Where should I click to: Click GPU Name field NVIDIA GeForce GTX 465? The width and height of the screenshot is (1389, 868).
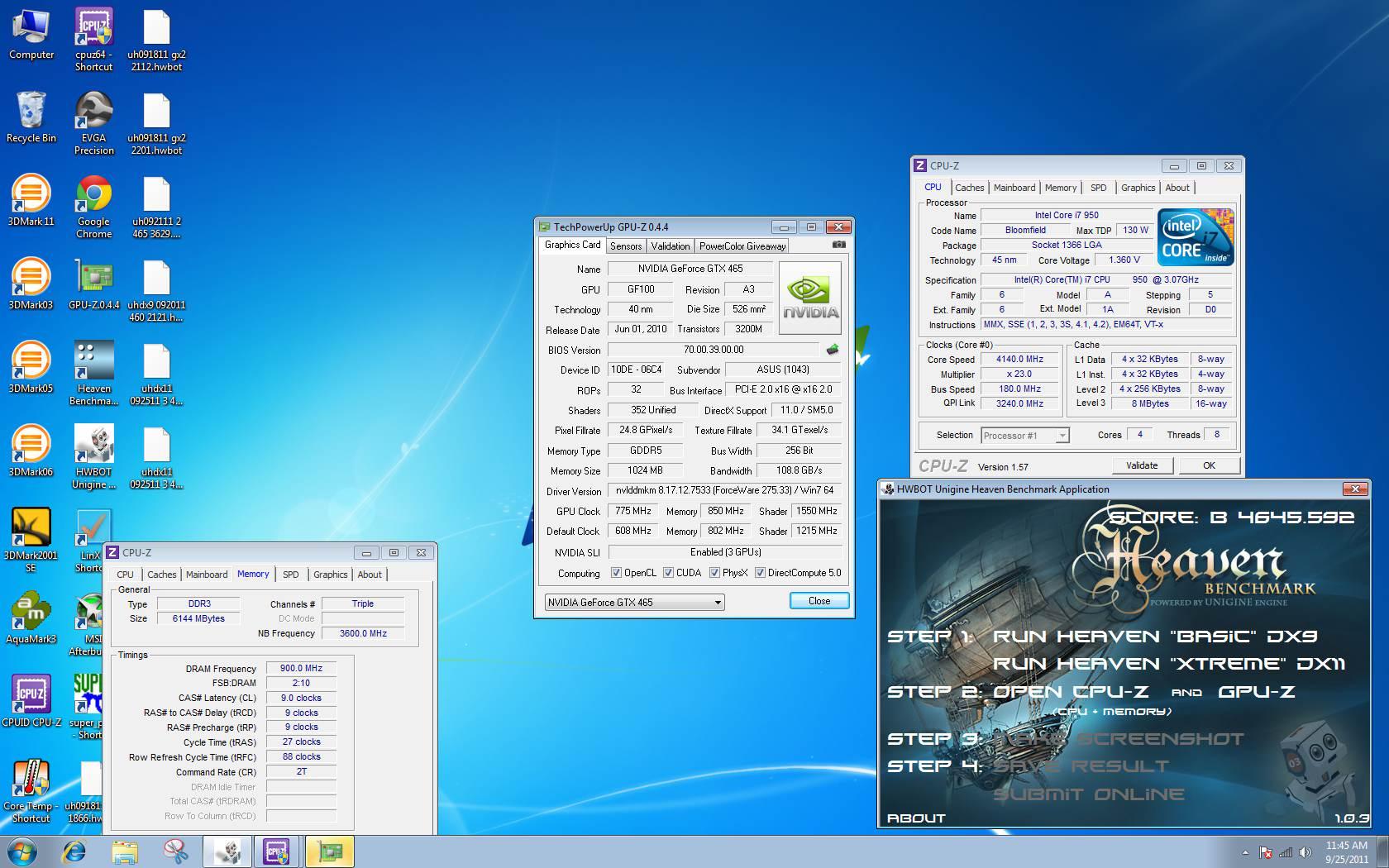pos(690,269)
